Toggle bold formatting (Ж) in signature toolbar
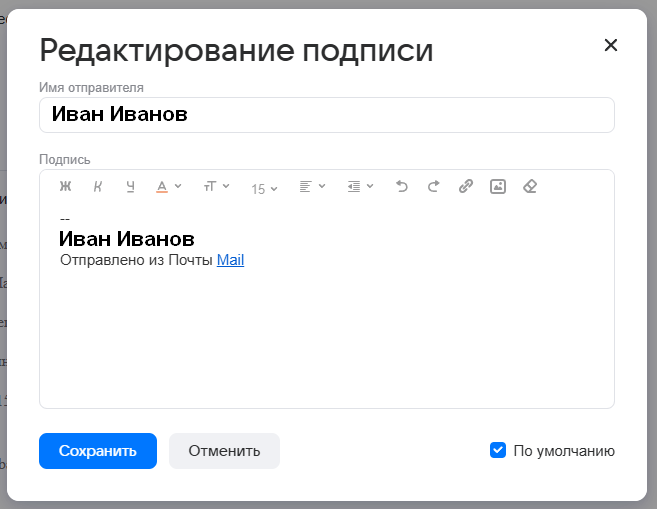Viewport: 657px width, 509px height. click(66, 186)
